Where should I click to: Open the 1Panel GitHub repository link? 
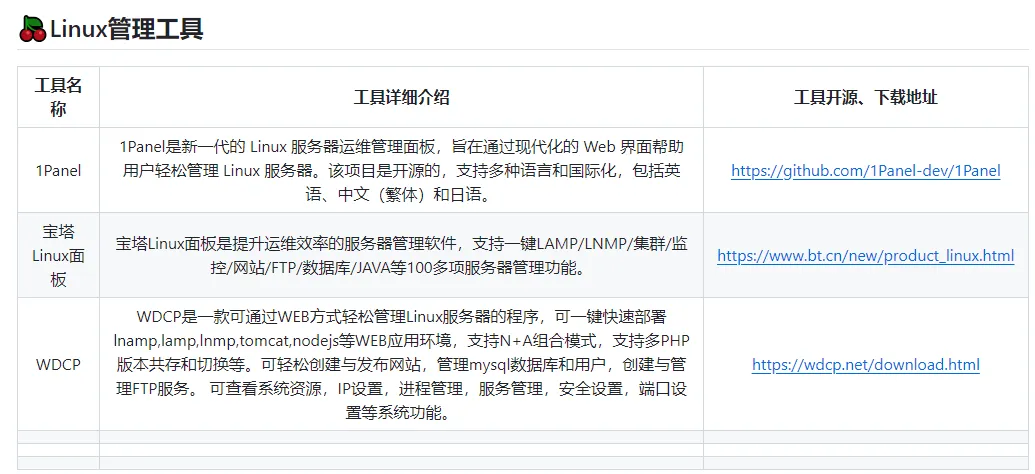point(865,171)
